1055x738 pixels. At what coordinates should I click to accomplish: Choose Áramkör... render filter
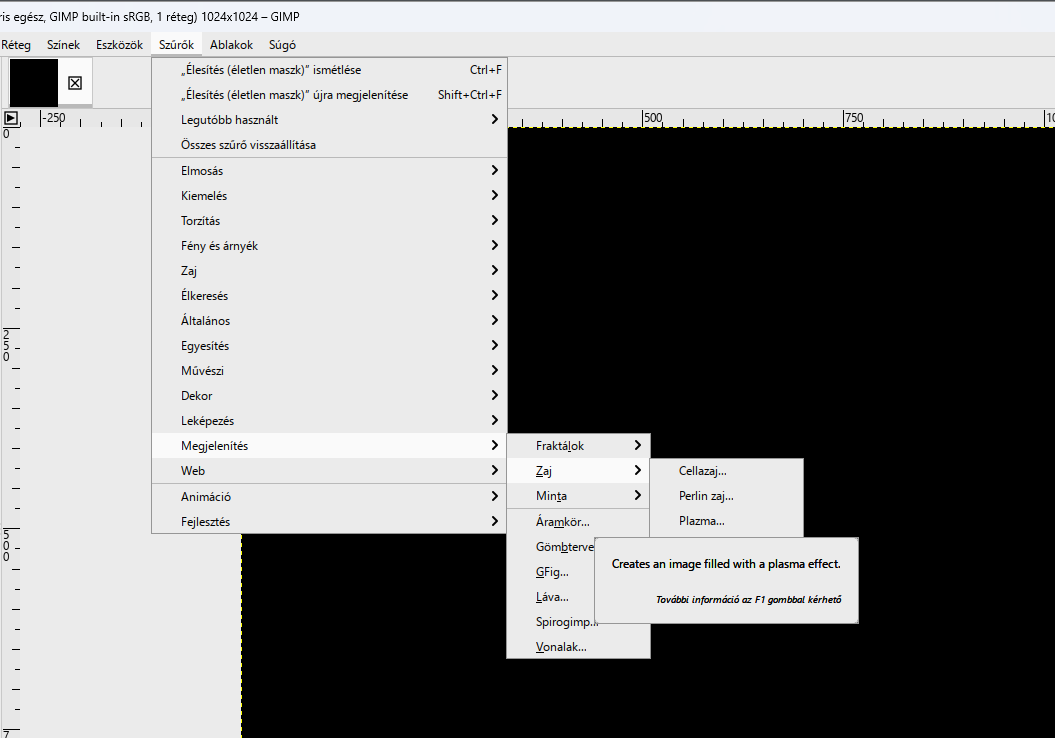point(578,521)
